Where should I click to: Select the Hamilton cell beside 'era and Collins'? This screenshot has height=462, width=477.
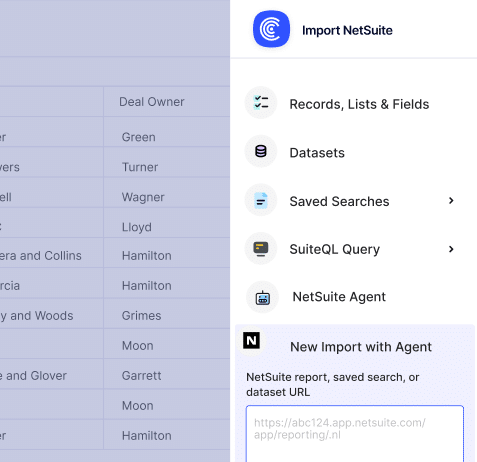coord(167,253)
